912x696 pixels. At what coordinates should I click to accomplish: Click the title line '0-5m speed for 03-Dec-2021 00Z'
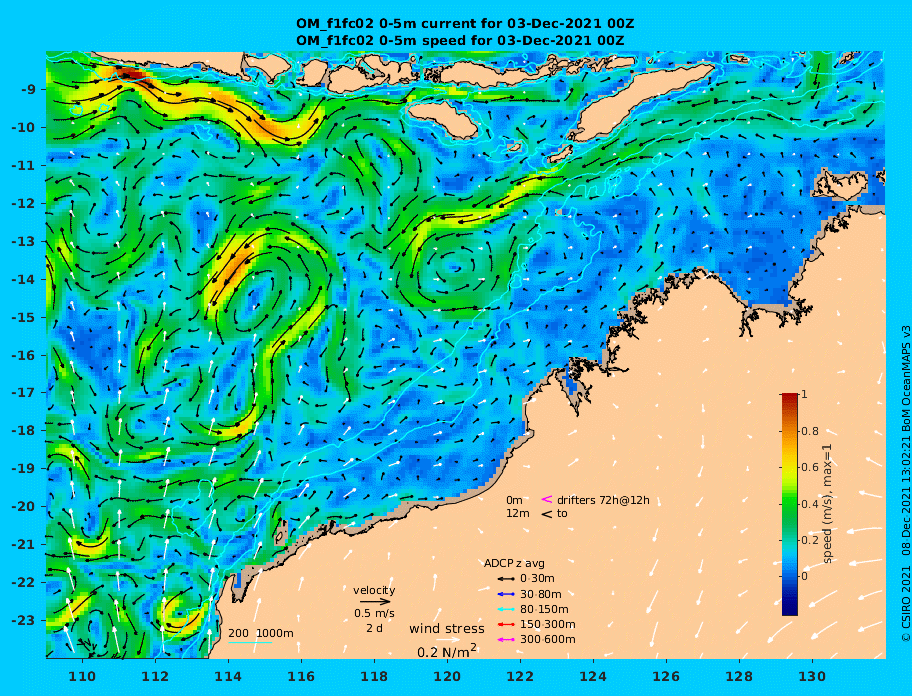click(460, 41)
